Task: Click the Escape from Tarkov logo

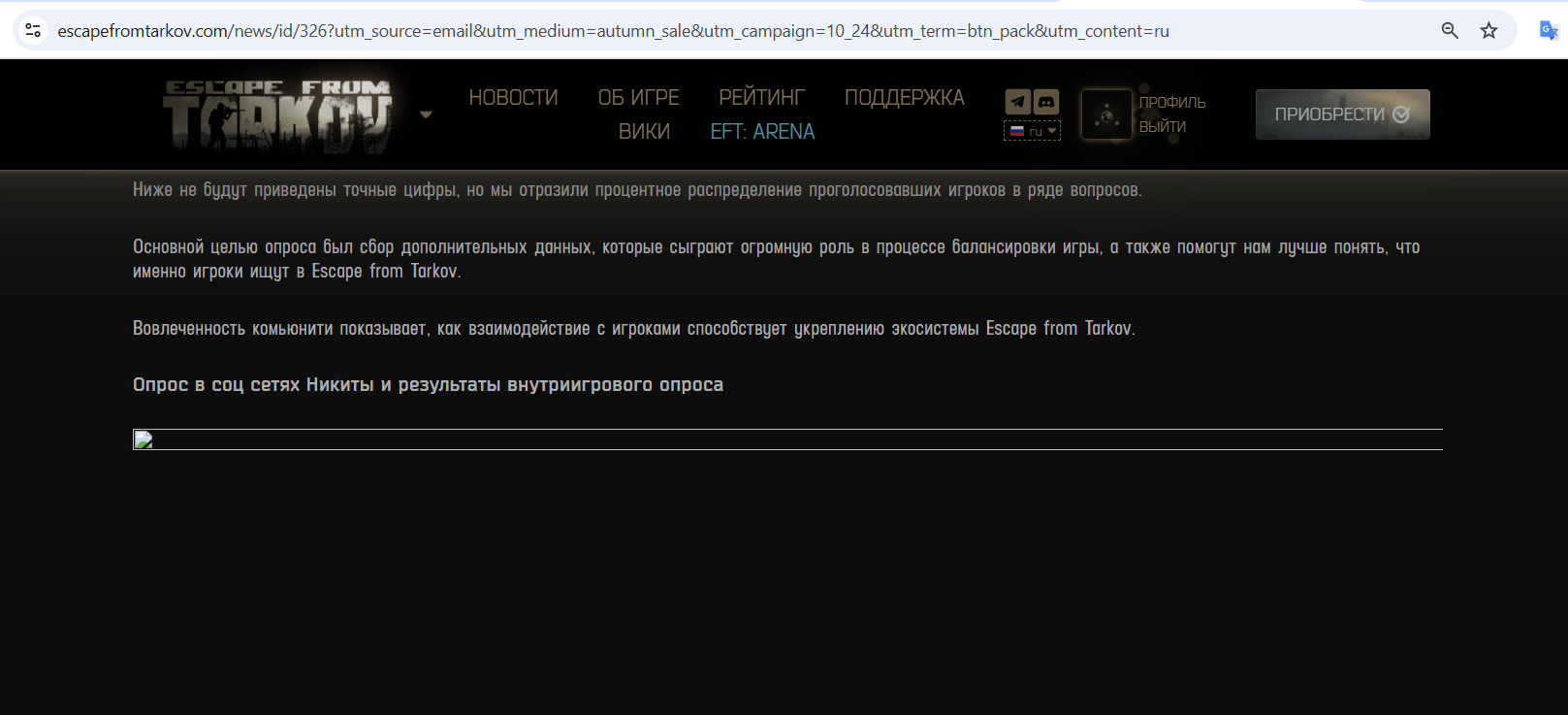Action: pos(277,115)
